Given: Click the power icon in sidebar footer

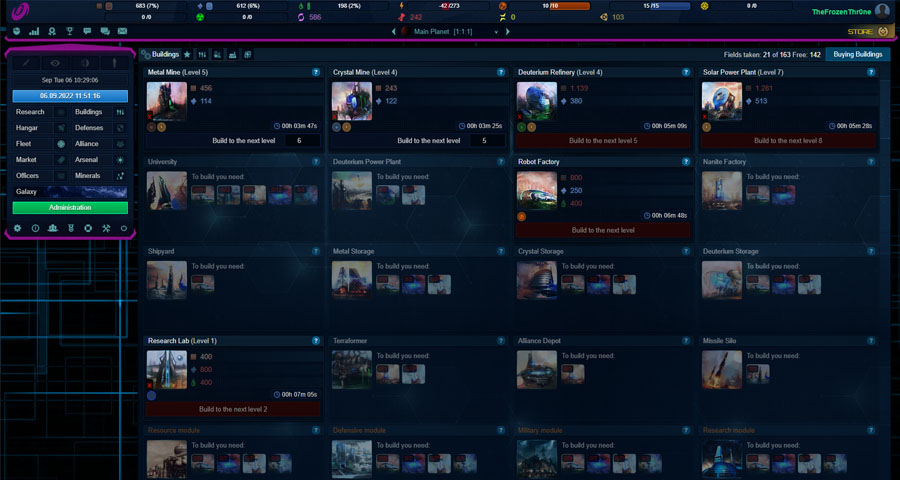Looking at the screenshot, I should coord(123,228).
